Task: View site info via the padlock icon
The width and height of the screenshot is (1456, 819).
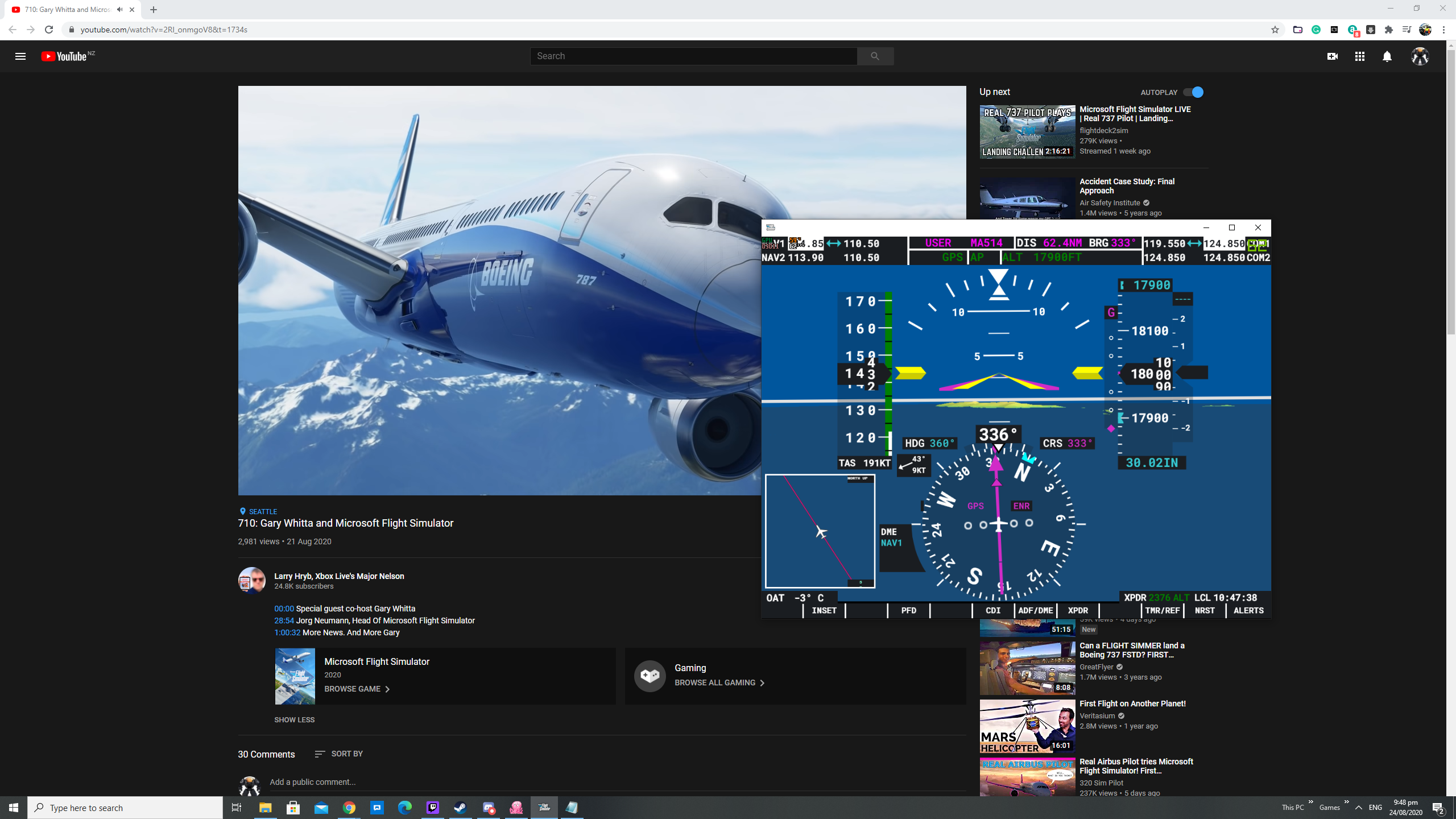Action: click(71, 30)
